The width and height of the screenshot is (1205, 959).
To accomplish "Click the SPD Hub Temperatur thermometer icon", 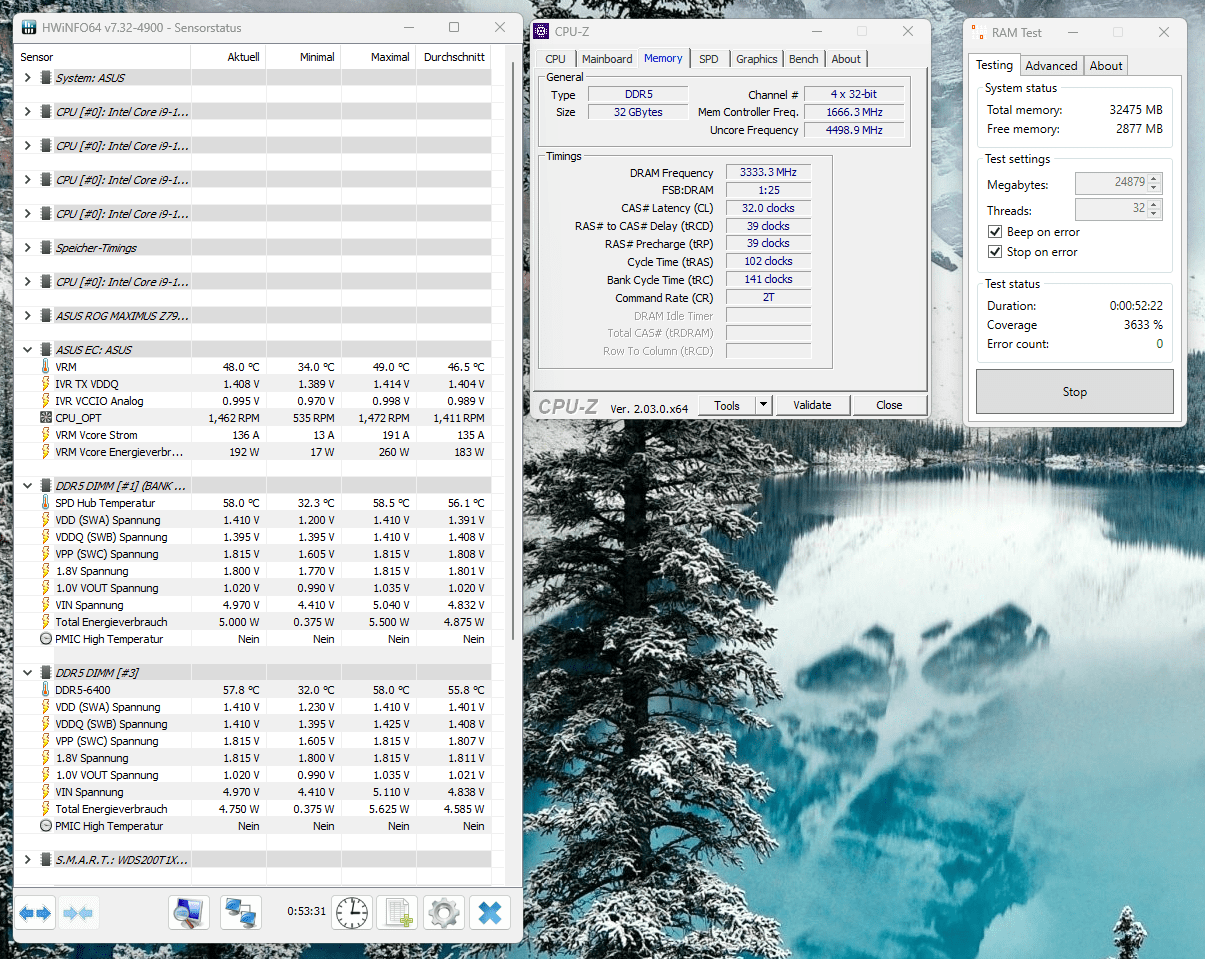I will tap(46, 503).
